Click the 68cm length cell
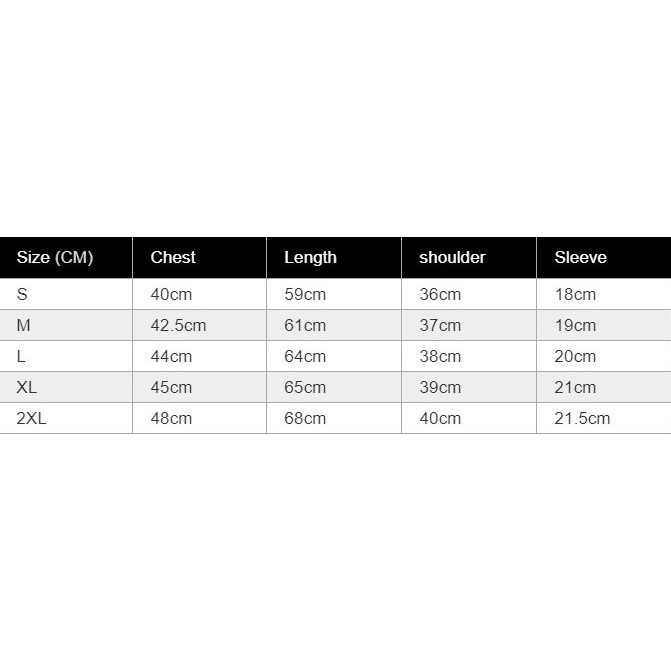Screen dimensions: 671x671 tap(305, 418)
